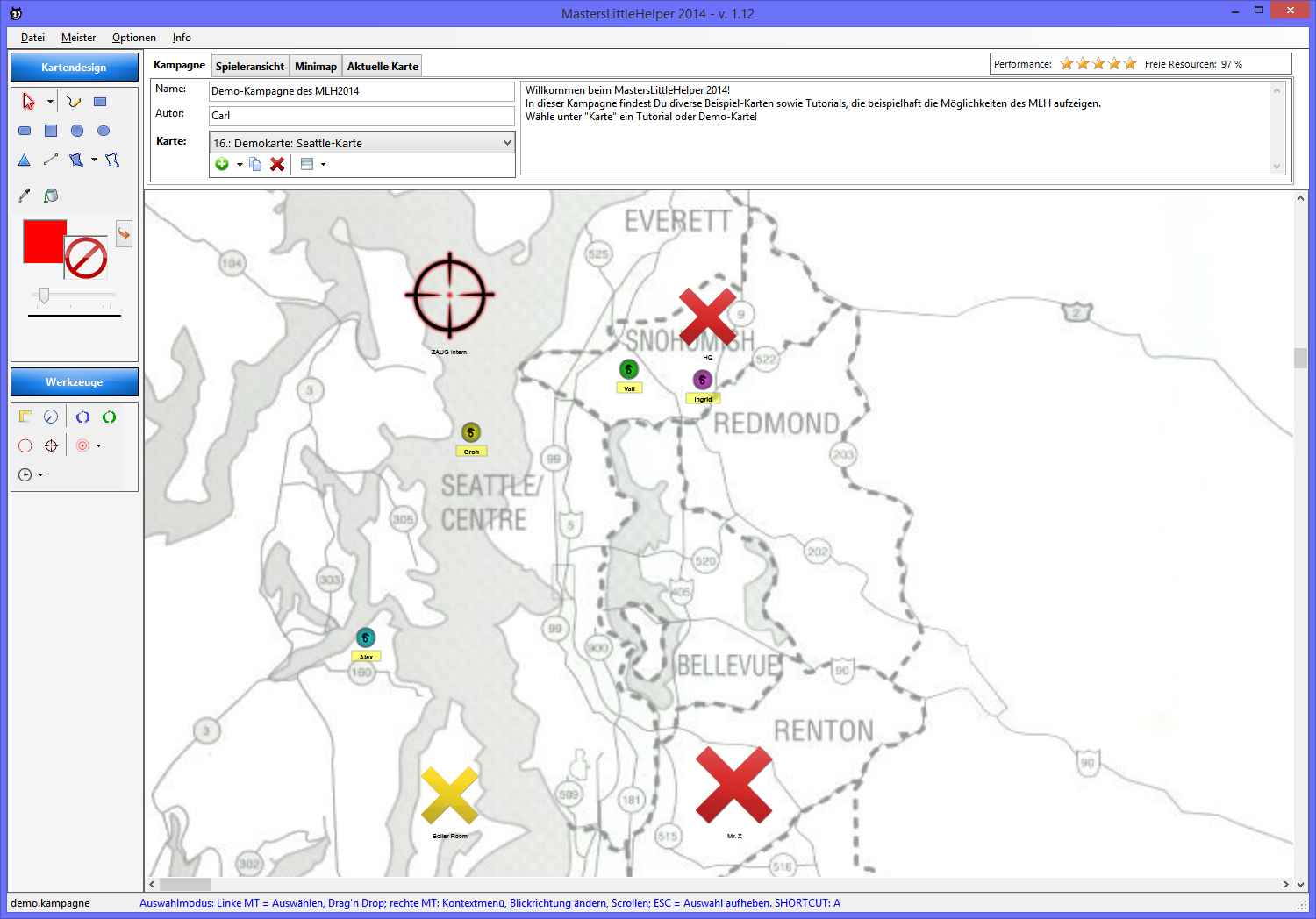Select the crosshair tool in Werkzeuge

[x=51, y=445]
